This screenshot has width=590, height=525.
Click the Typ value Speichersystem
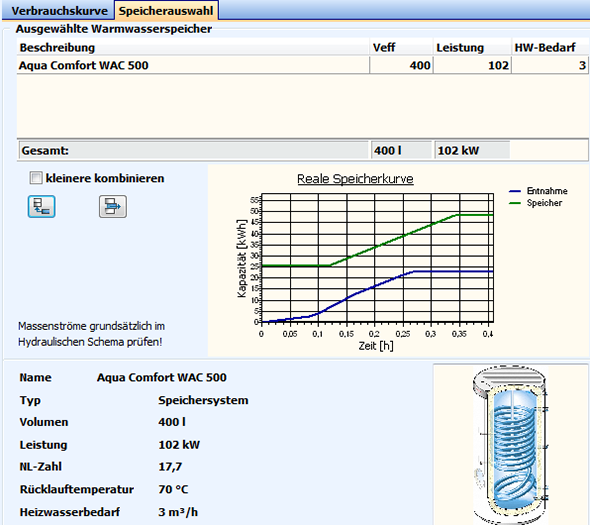pos(203,400)
